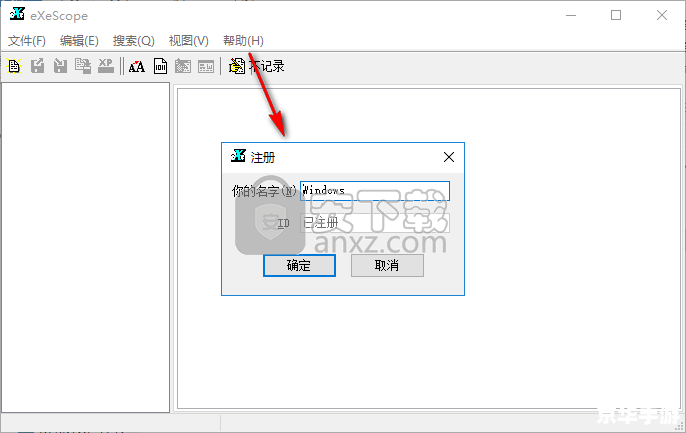Click the save-as copy toolbar icon
The width and height of the screenshot is (686, 433).
tap(83, 66)
